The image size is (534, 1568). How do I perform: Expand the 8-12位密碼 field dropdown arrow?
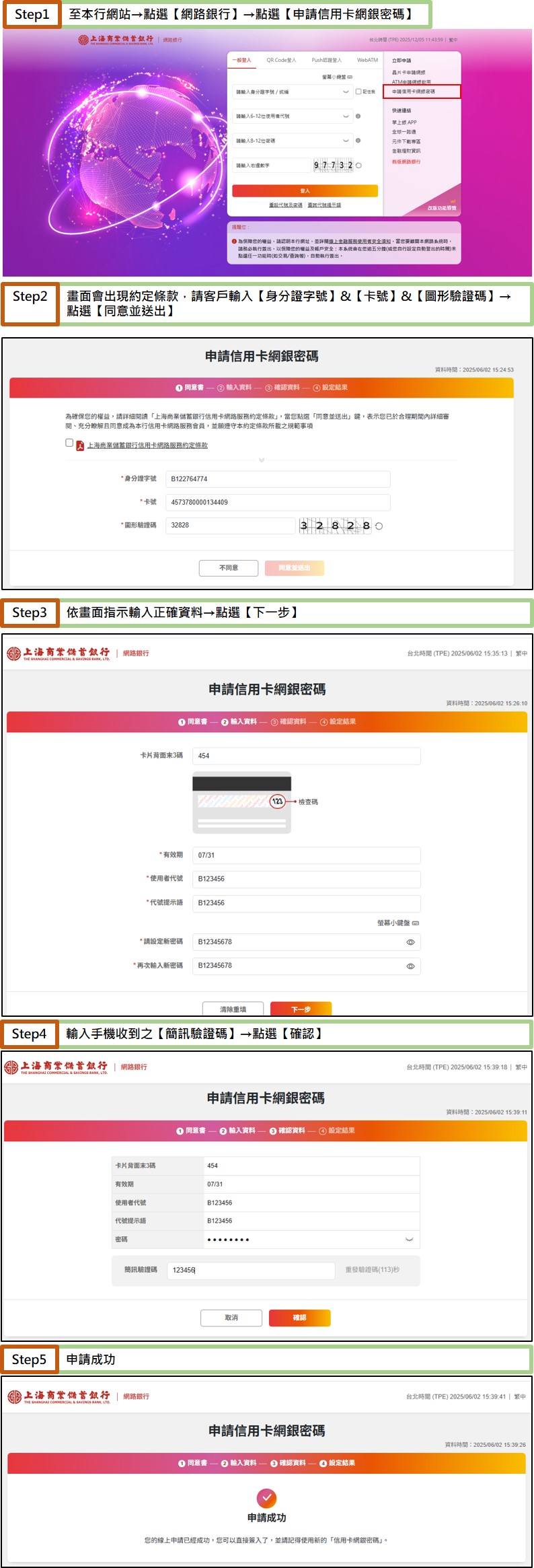[x=346, y=141]
